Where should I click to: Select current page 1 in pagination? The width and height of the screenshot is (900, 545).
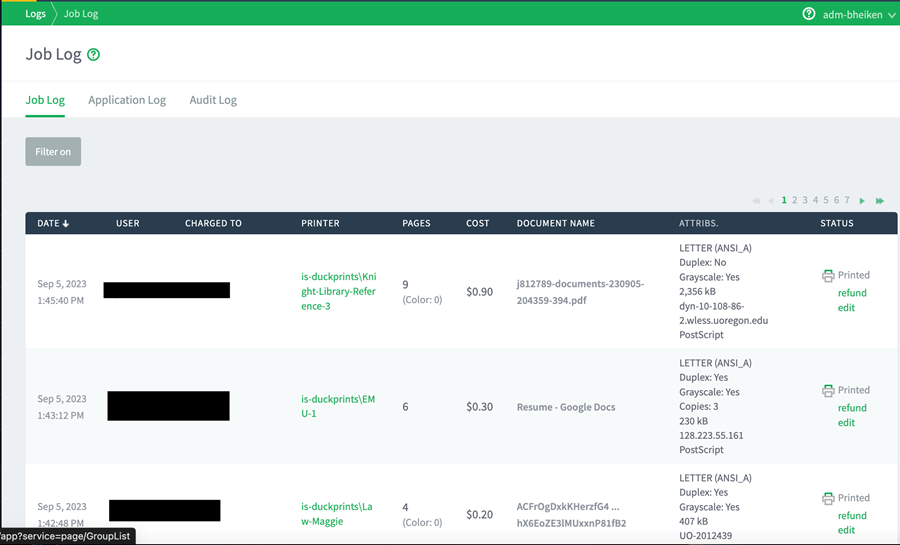[x=784, y=200]
